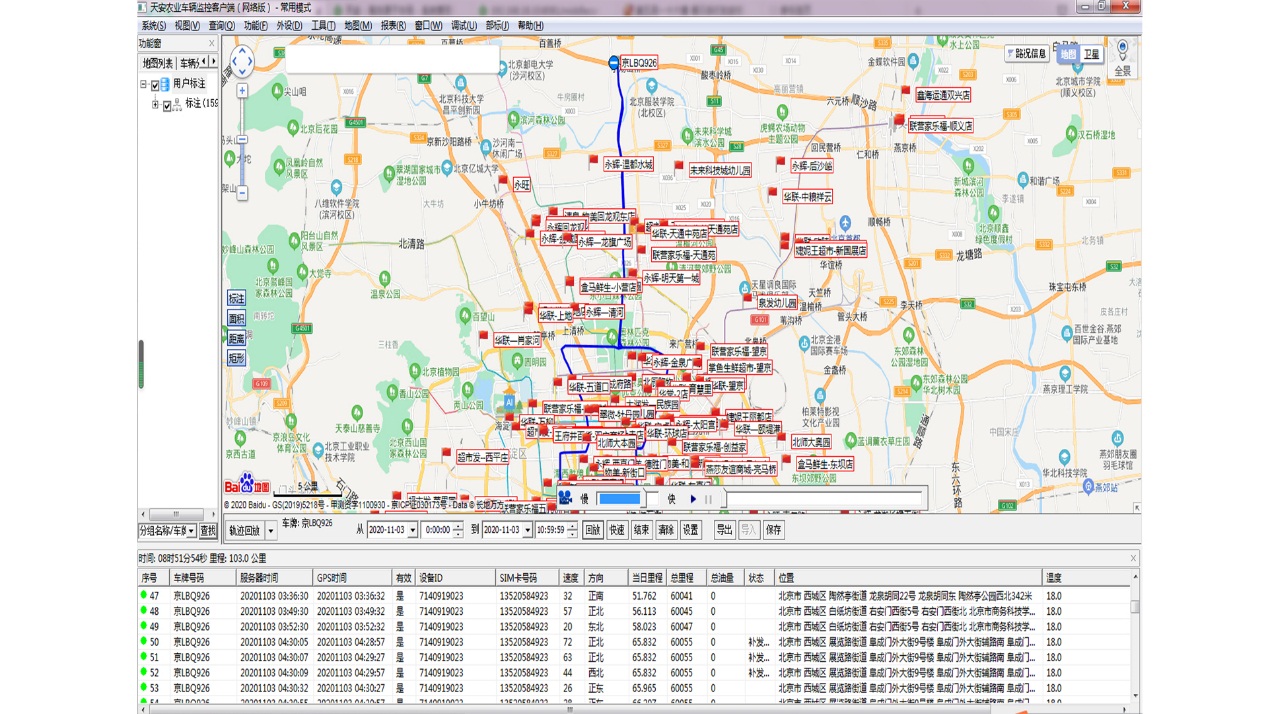Open the start date 2020-11-03 dropdown
1268x714 pixels.
tap(412, 531)
